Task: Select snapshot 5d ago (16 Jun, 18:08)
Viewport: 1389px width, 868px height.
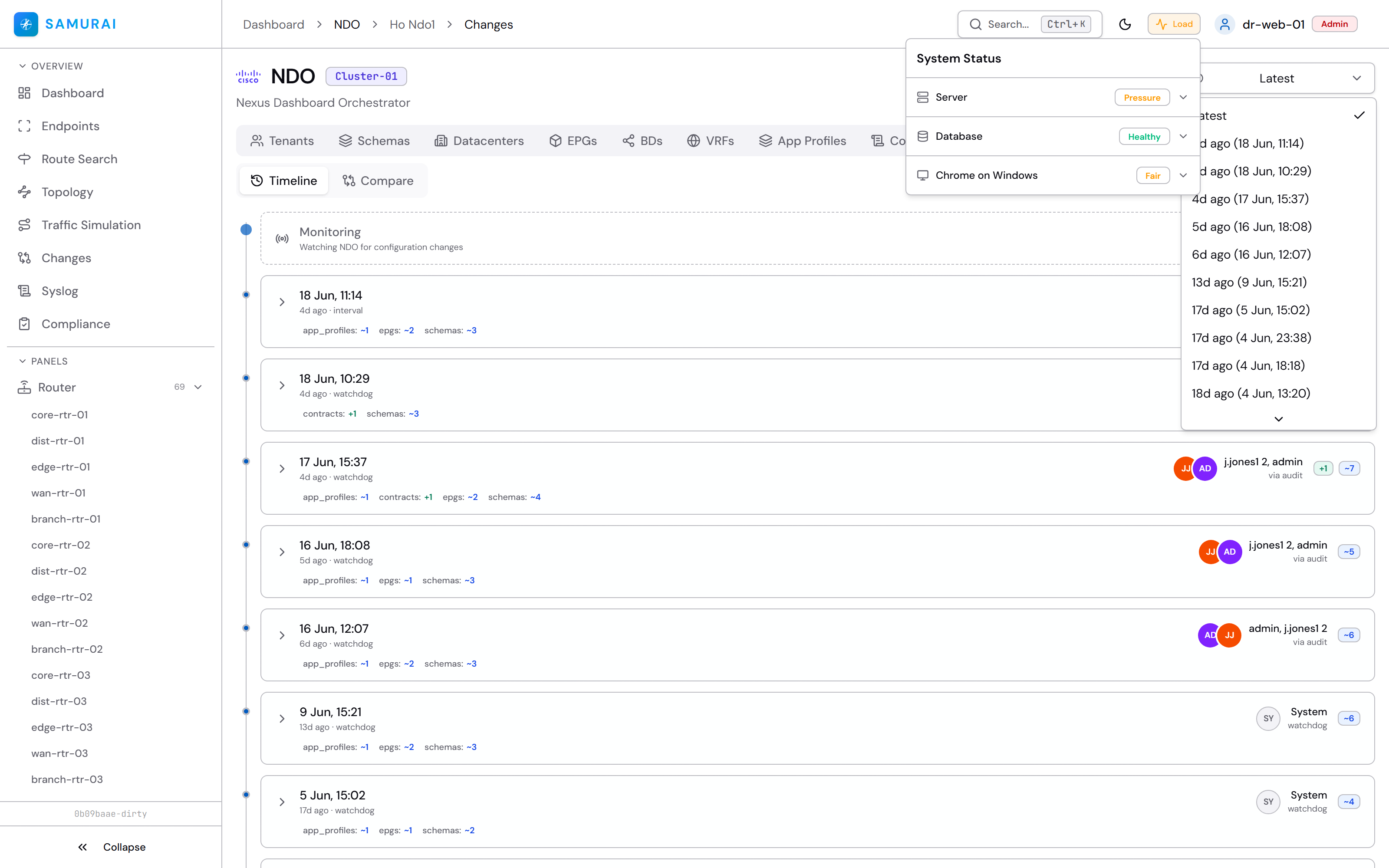Action: [x=1277, y=227]
